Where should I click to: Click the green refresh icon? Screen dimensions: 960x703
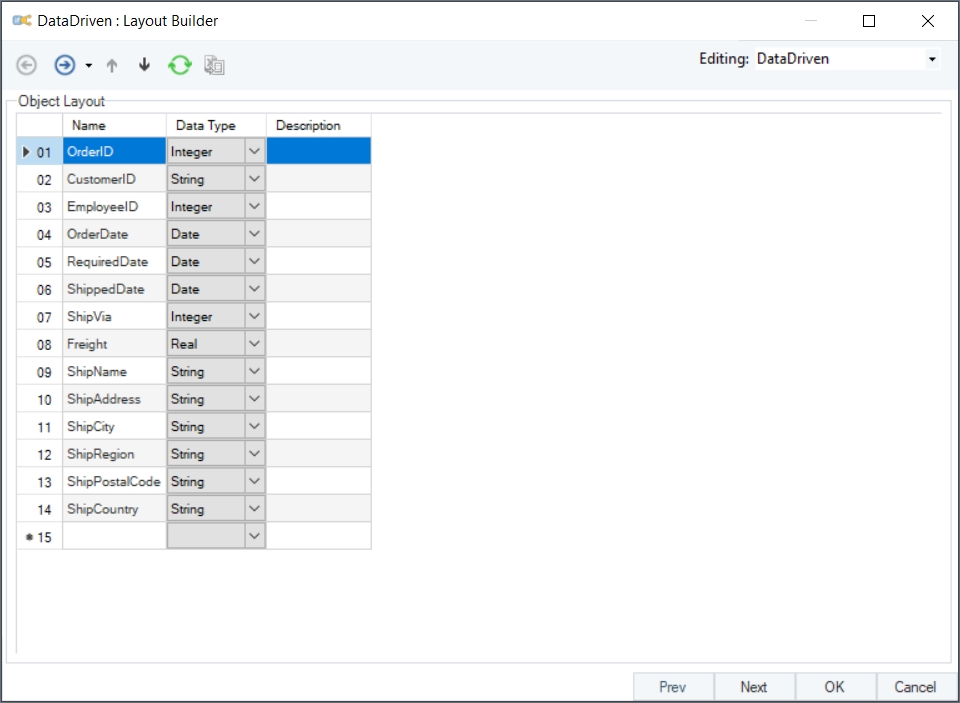(179, 65)
